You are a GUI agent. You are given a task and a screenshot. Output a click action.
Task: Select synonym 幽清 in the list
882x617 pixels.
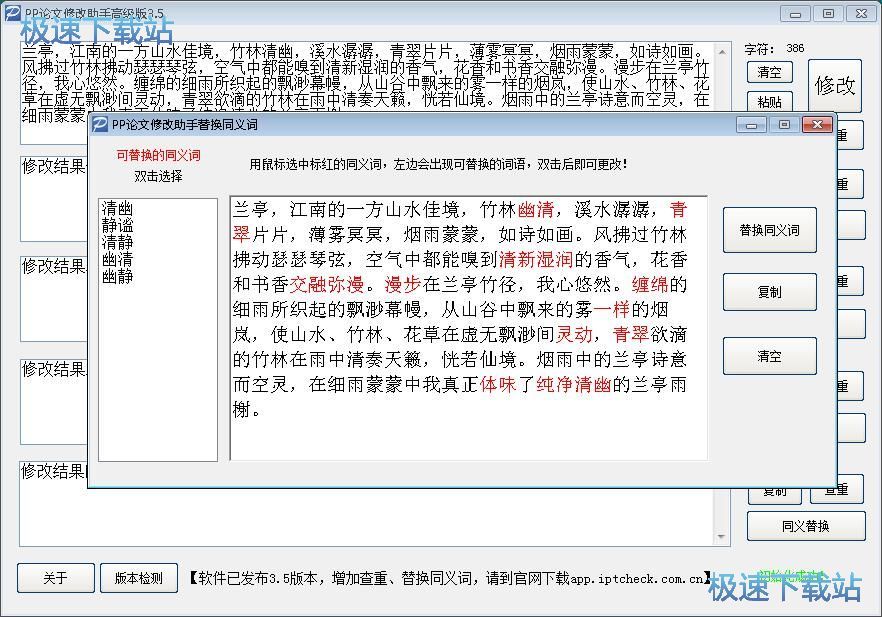pyautogui.click(x=118, y=259)
